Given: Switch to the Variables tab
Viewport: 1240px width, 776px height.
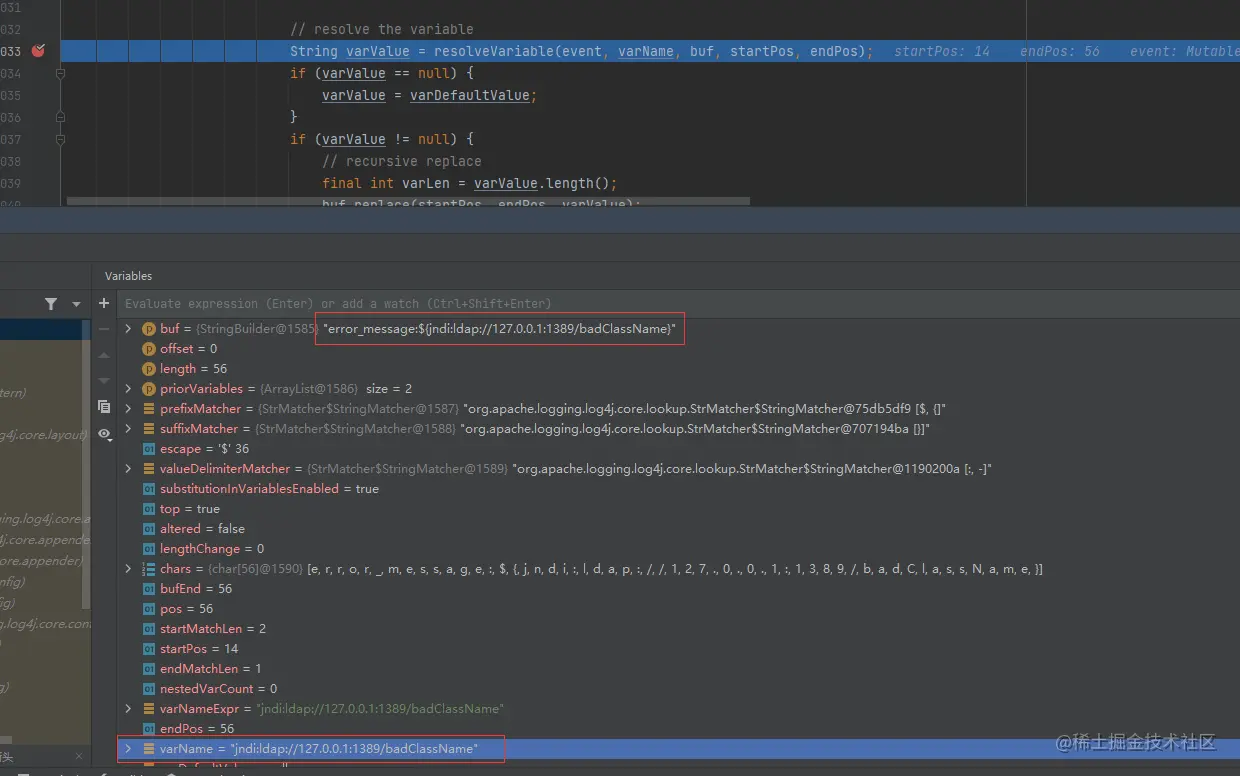Looking at the screenshot, I should pos(128,275).
